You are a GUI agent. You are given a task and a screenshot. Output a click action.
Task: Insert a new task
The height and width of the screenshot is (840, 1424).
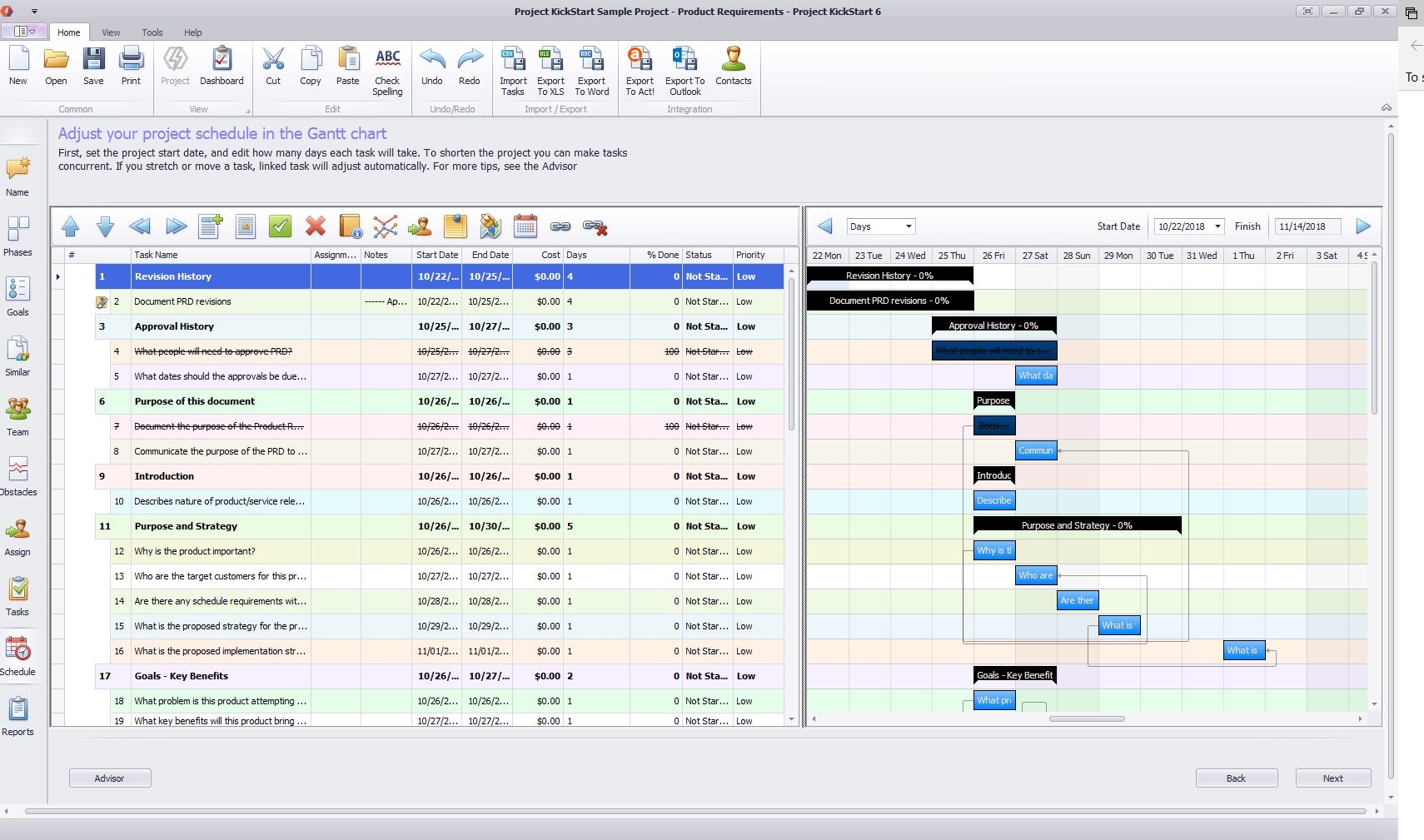tap(210, 226)
